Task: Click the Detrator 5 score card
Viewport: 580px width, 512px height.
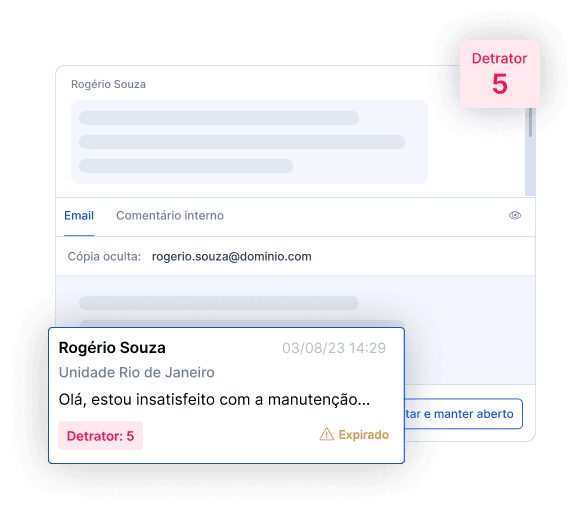Action: click(x=500, y=74)
